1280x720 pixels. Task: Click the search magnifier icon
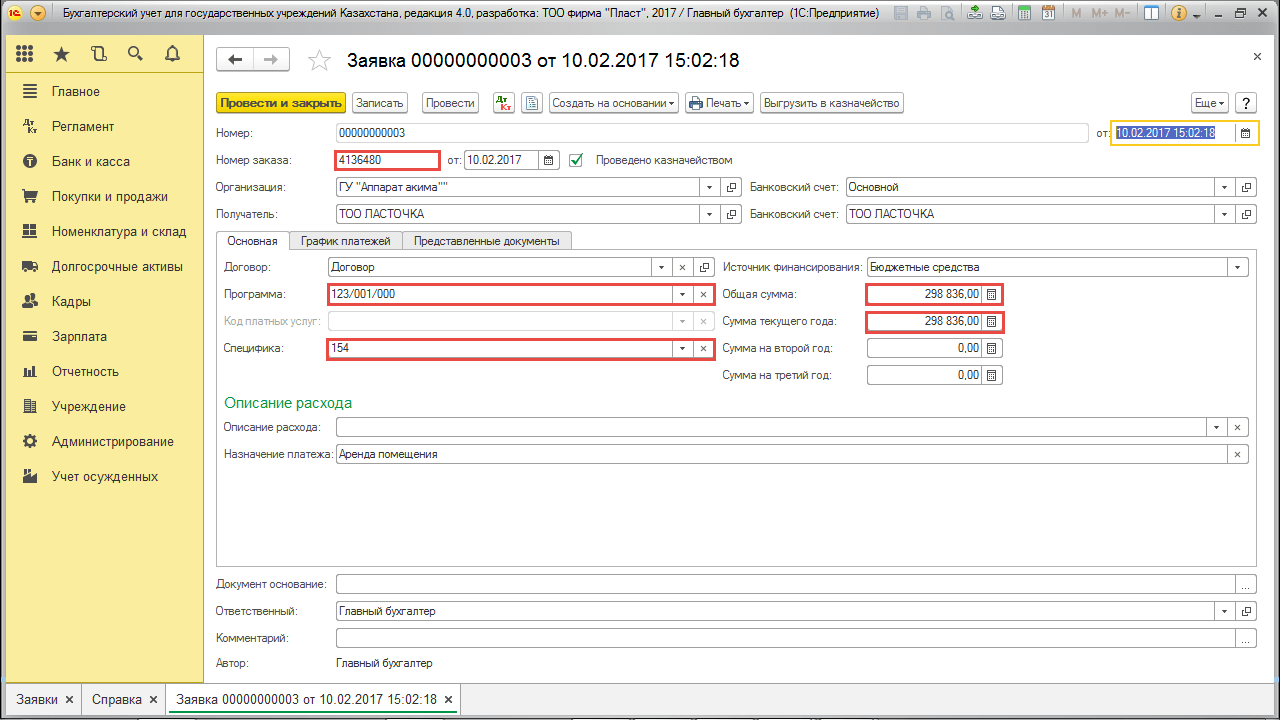tap(135, 54)
